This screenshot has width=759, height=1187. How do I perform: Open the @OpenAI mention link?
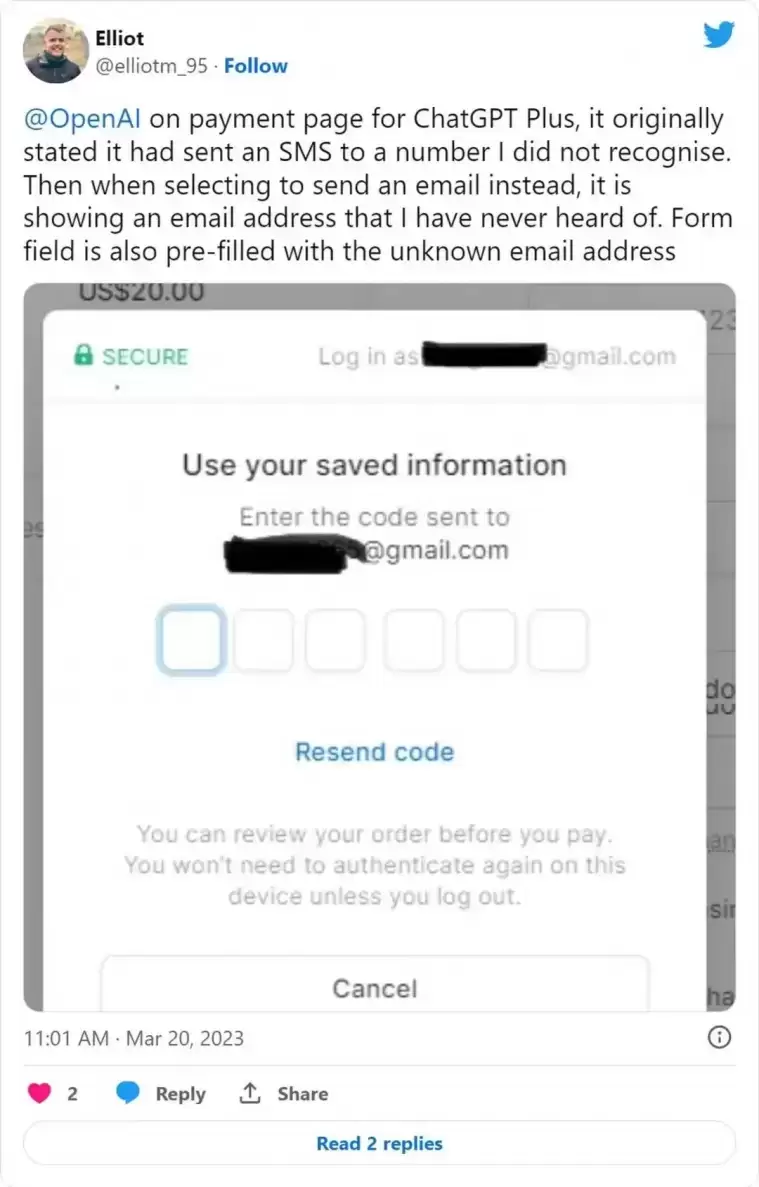pos(82,119)
